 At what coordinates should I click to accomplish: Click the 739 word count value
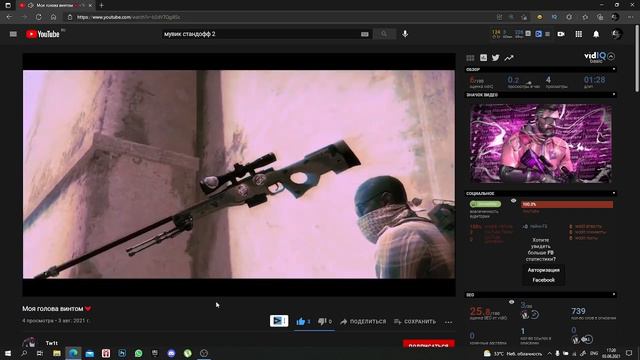pyautogui.click(x=578, y=311)
